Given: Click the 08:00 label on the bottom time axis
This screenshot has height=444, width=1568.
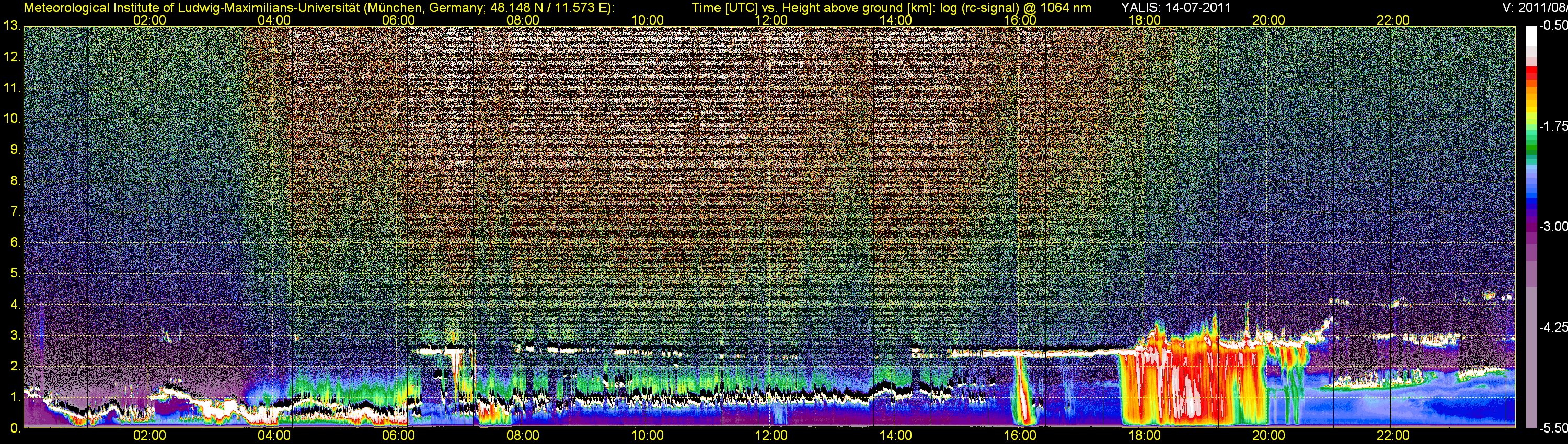Looking at the screenshot, I should 523,436.
